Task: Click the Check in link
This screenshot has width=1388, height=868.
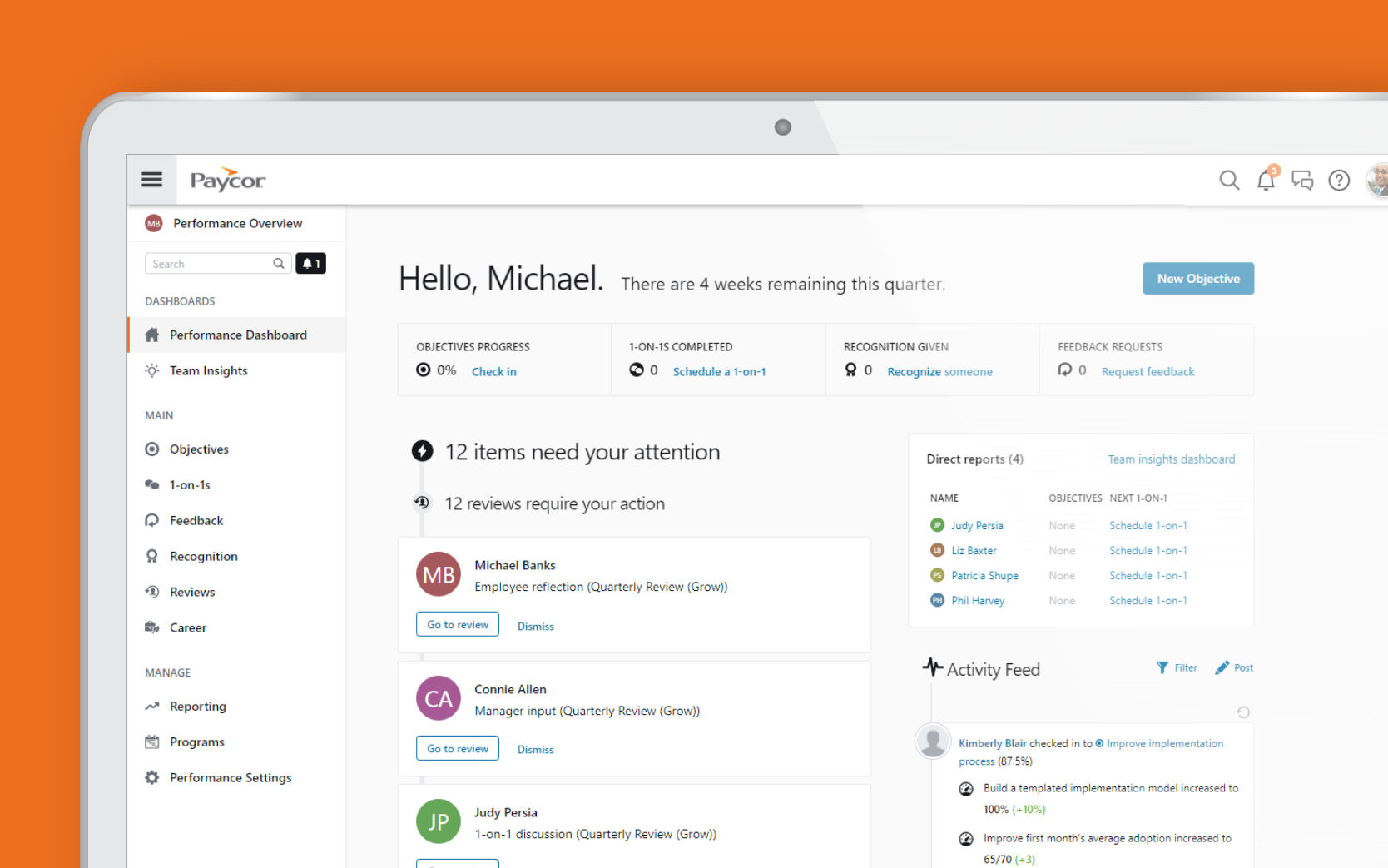Action: tap(494, 372)
